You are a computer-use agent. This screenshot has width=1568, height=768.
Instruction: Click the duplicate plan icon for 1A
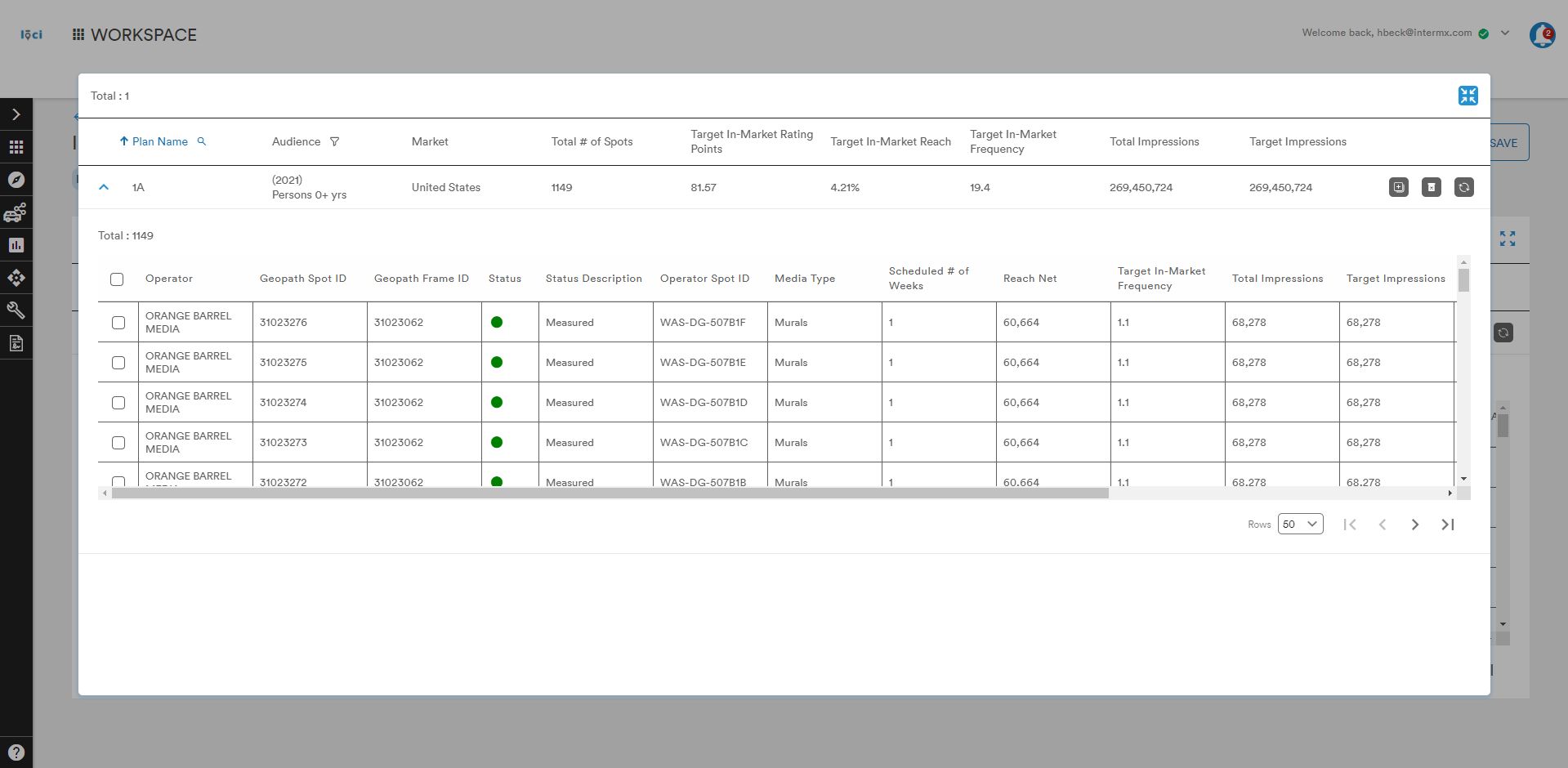tap(1399, 187)
